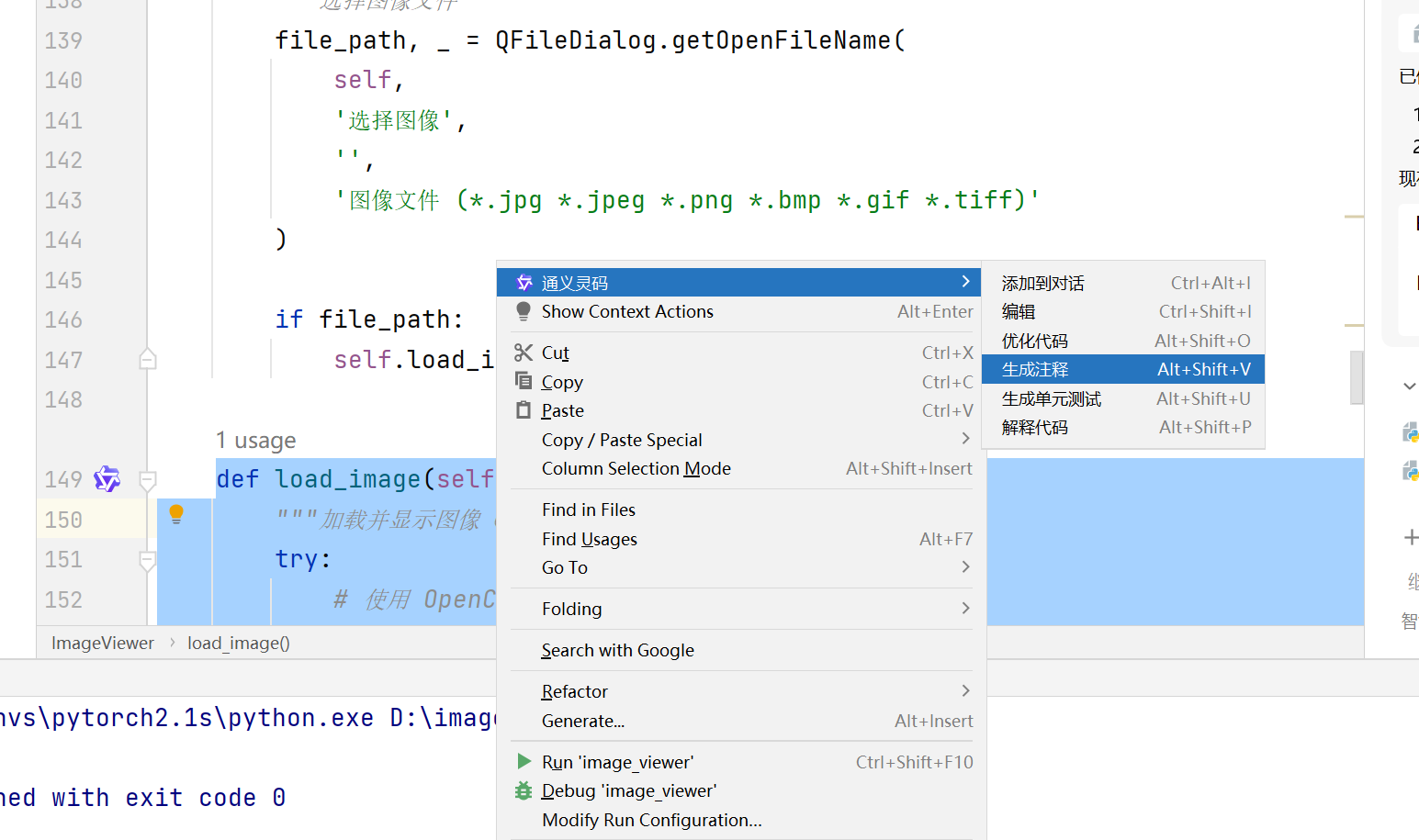Click the Copy pages icon

pos(524,381)
